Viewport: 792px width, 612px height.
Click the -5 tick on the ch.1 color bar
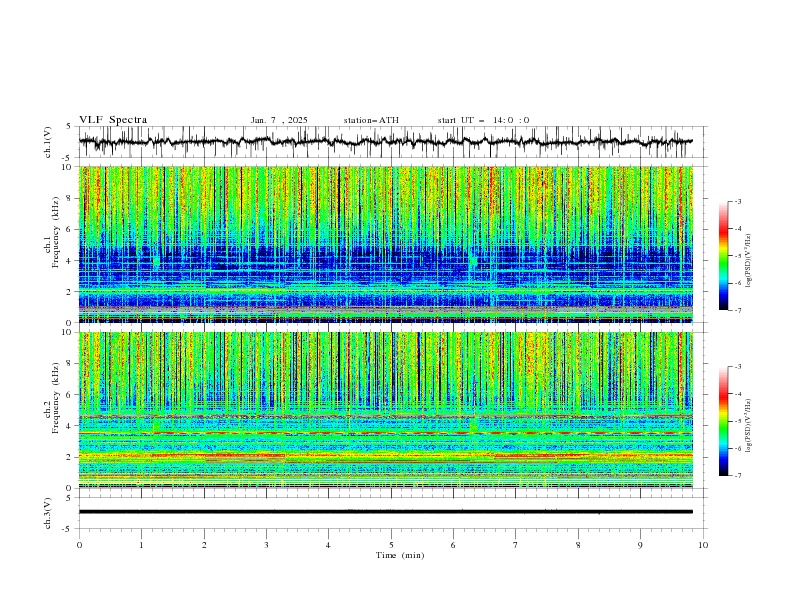[737, 256]
